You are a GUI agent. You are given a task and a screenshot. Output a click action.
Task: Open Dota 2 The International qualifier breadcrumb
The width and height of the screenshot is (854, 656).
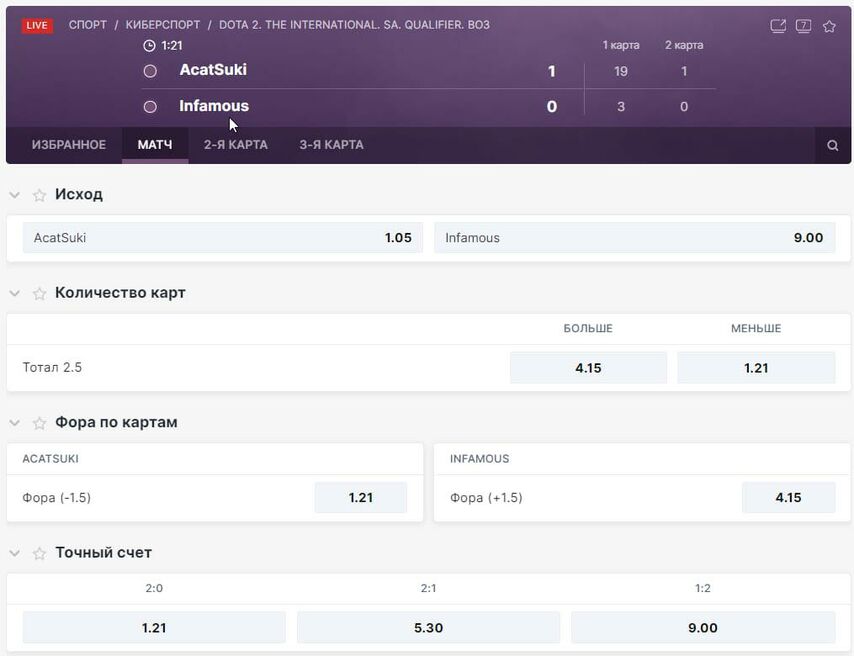pyautogui.click(x=354, y=25)
